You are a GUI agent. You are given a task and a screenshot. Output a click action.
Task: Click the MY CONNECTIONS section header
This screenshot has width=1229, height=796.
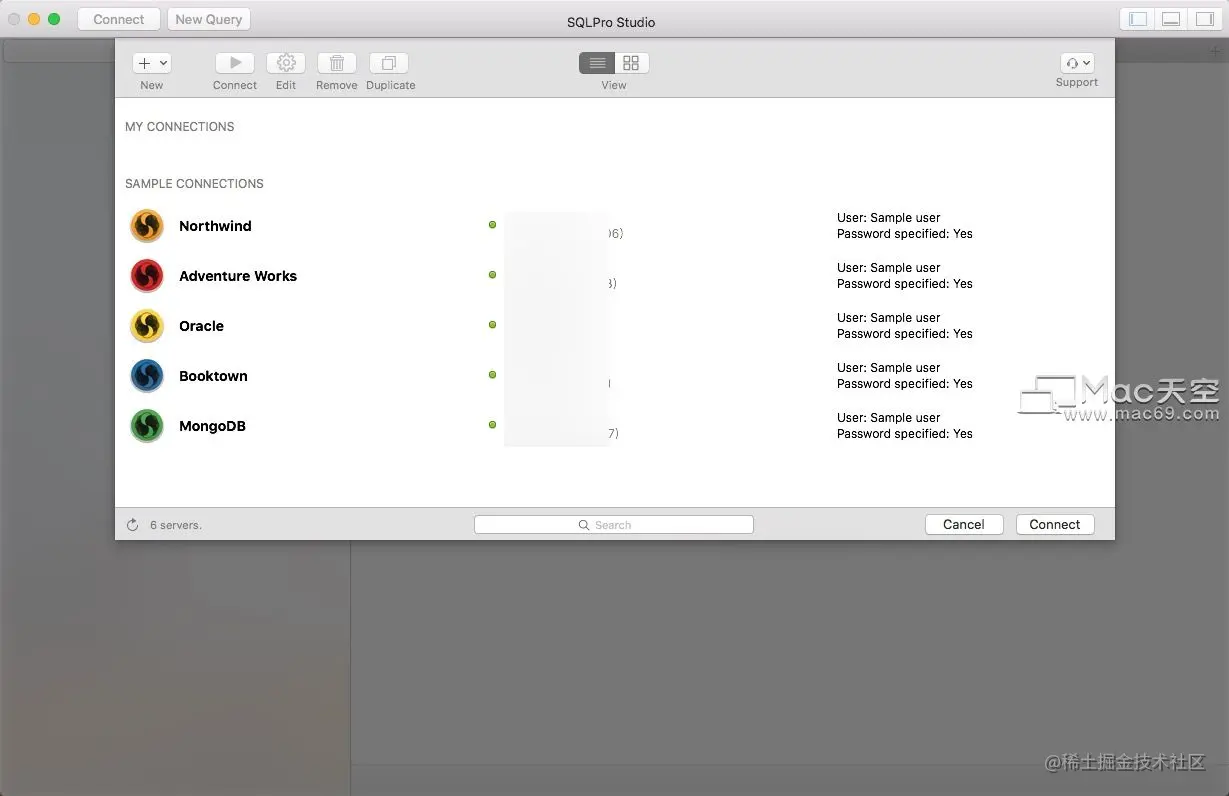pyautogui.click(x=180, y=127)
